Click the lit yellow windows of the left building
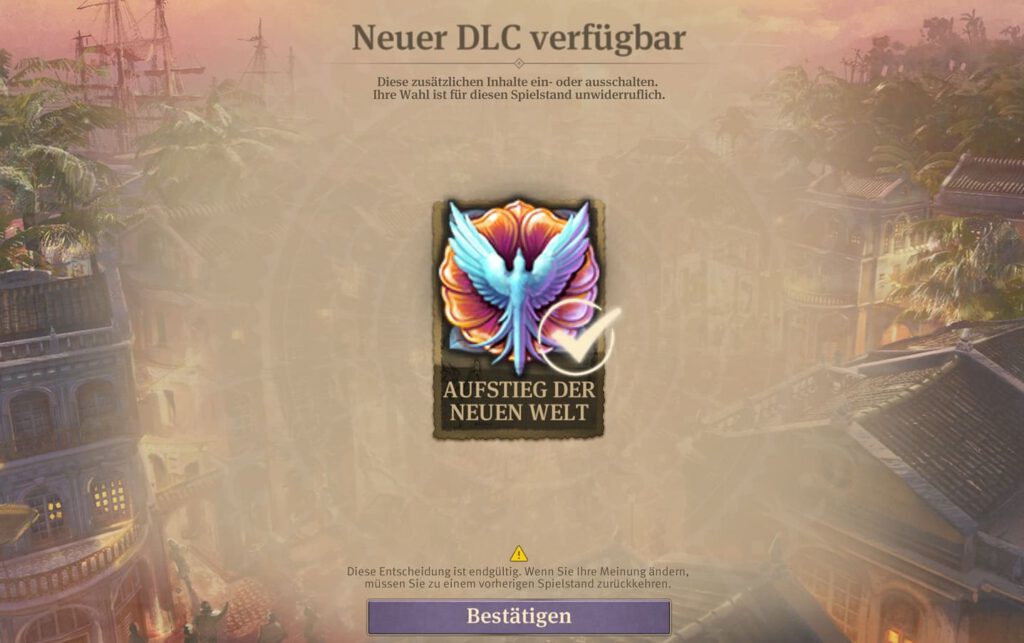1024x643 pixels. pyautogui.click(x=109, y=495)
